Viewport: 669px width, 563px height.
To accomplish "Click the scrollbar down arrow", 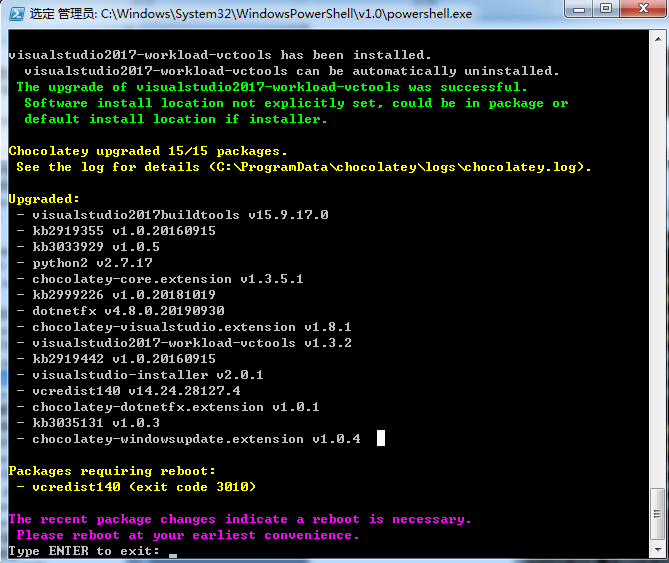I will point(658,550).
